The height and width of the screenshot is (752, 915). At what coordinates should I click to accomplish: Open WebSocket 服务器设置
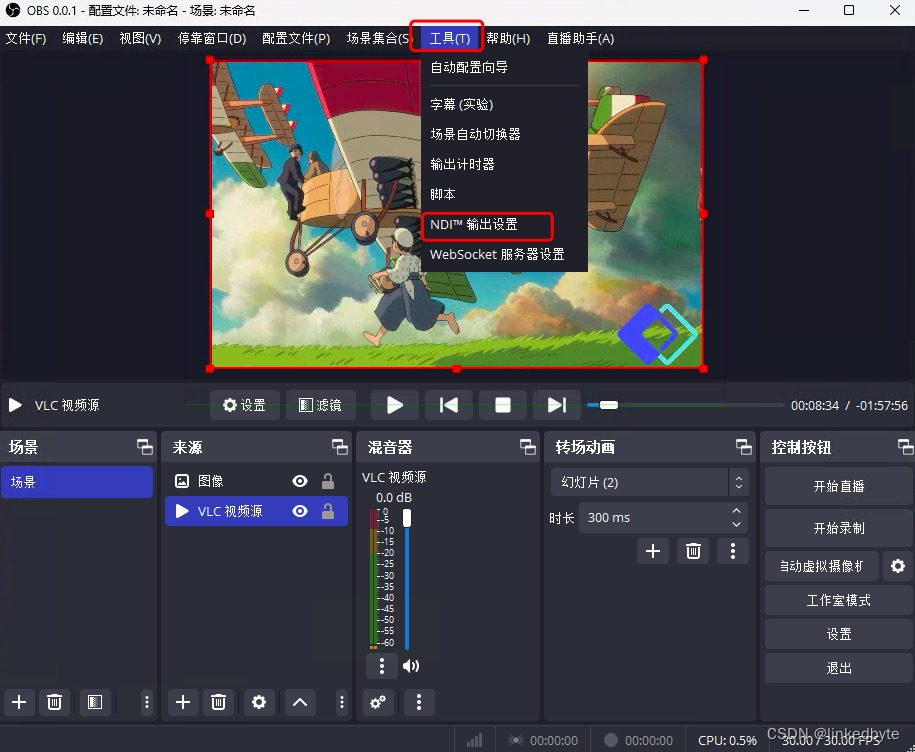pos(497,254)
